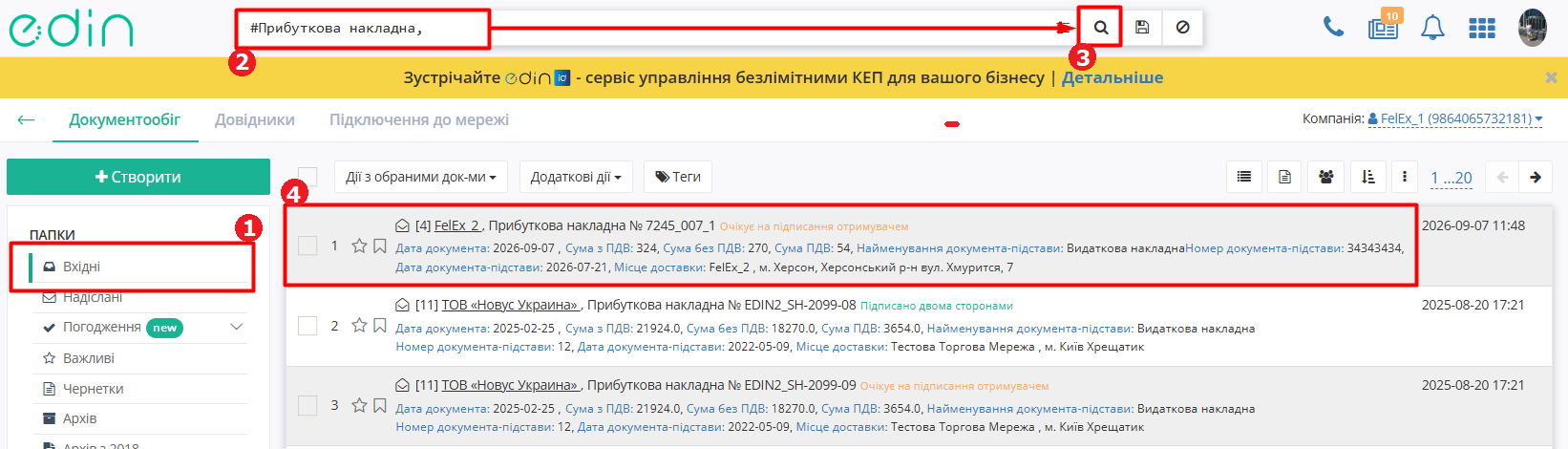
Task: Follow the Детальніше link in banner
Action: pos(1112,77)
